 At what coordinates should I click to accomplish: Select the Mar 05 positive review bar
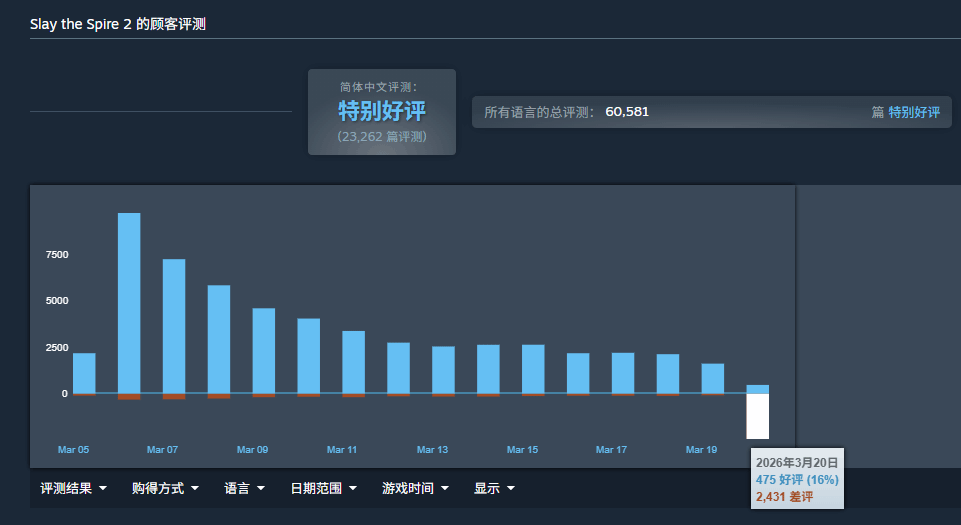tap(84, 373)
